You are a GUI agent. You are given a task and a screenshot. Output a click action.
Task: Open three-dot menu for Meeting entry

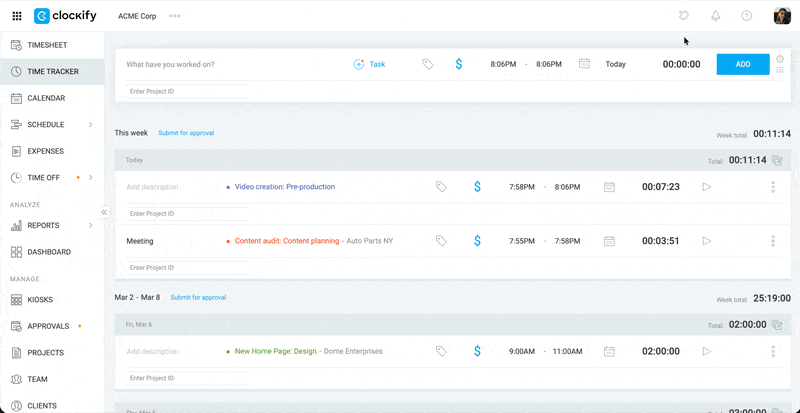(773, 241)
